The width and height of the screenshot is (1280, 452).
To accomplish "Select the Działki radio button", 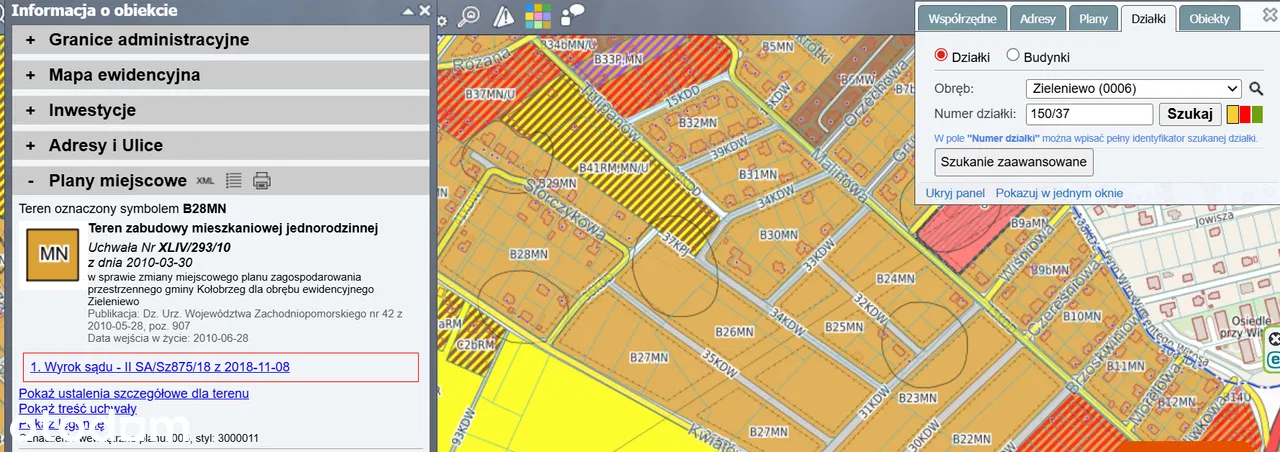I will [x=940, y=57].
